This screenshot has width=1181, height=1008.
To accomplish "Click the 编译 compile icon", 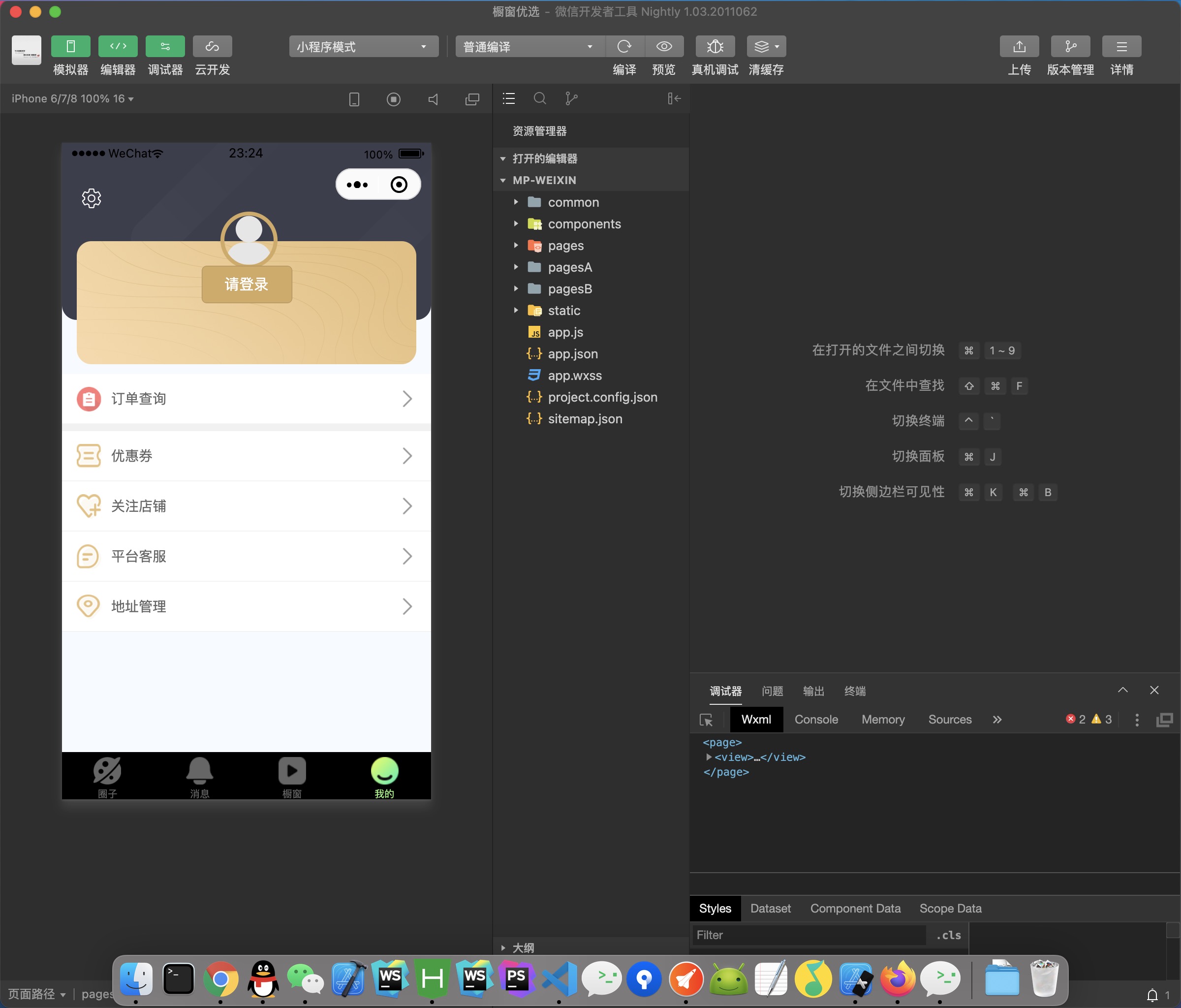I will coord(624,47).
